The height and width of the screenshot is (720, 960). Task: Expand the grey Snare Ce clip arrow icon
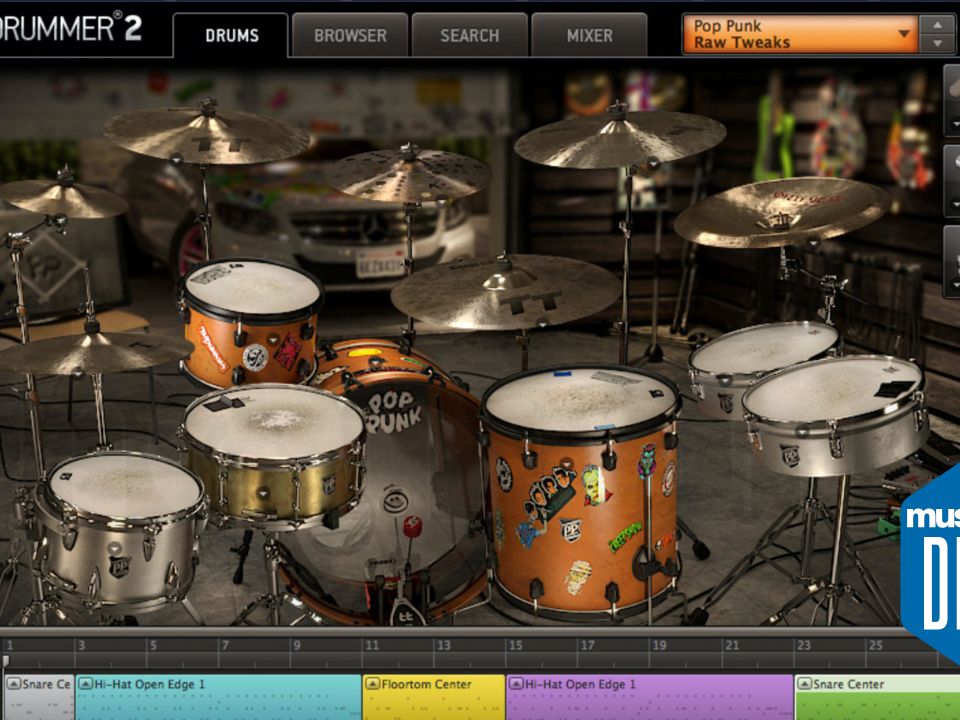pyautogui.click(x=13, y=684)
